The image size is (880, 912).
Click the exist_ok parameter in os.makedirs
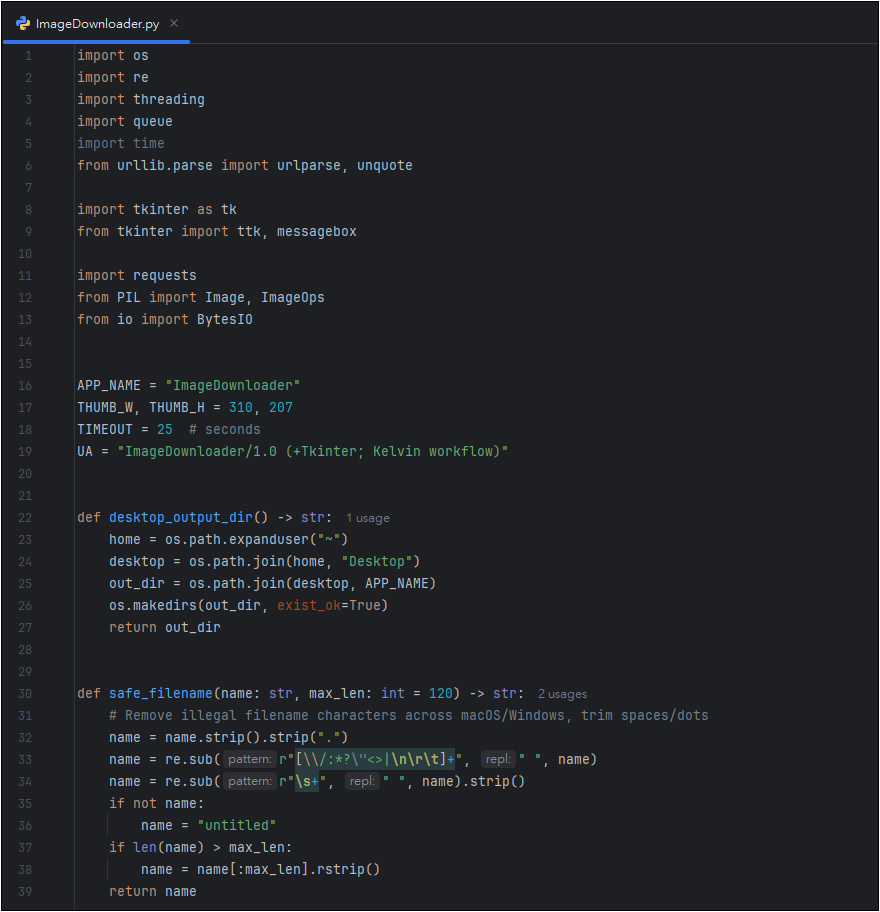[308, 606]
